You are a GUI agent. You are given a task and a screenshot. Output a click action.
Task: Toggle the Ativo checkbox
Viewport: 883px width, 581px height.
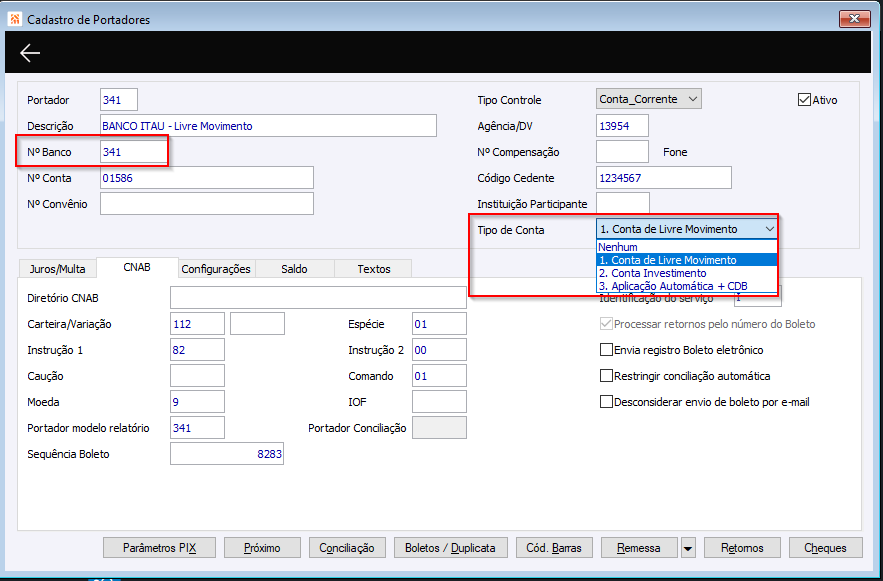804,100
